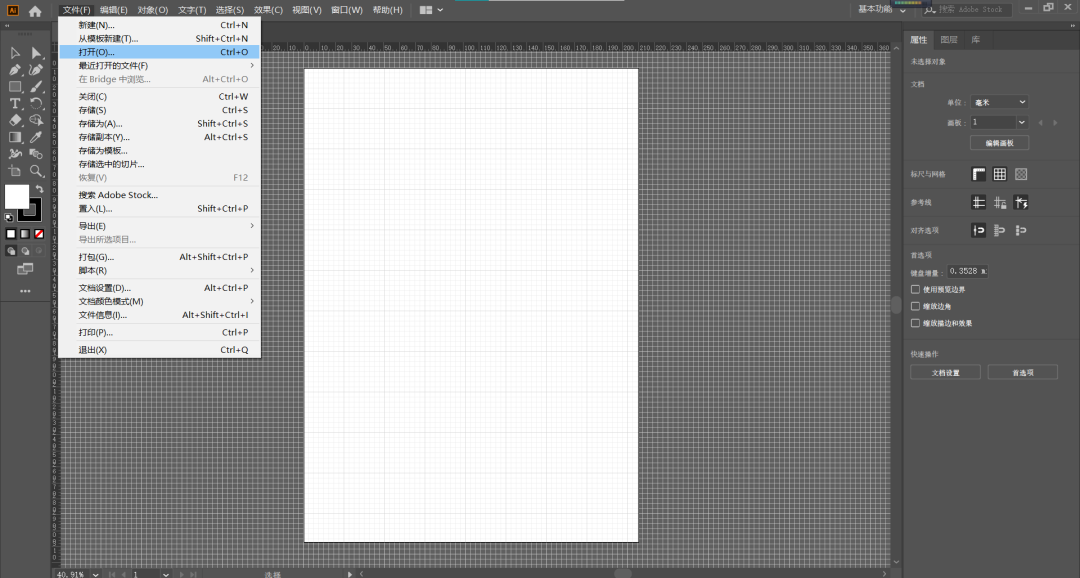Open the 画板 artboard dropdown arrow

1022,123
